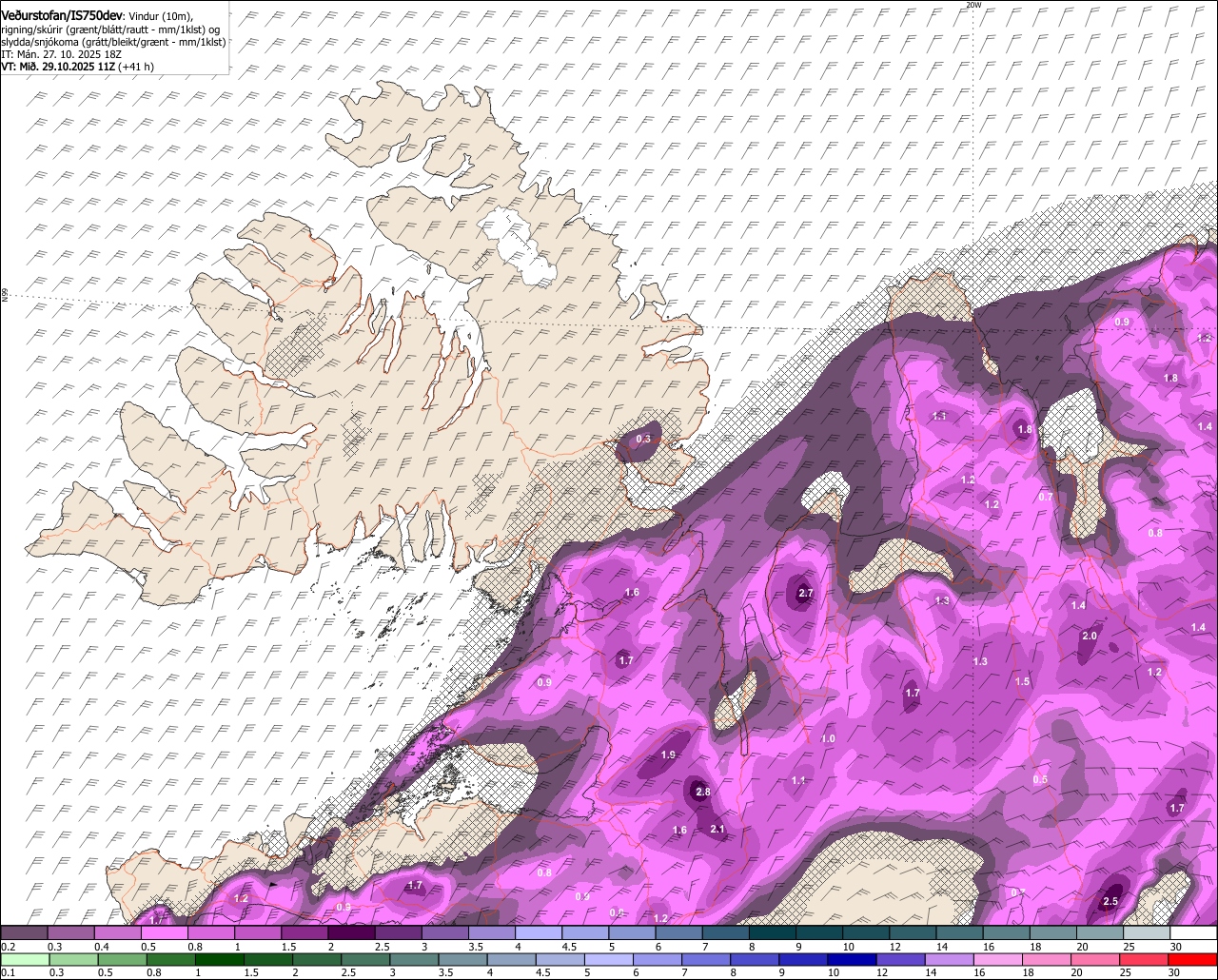
Task: Click the 2.7 precipitation value on the map
Action: 805,593
